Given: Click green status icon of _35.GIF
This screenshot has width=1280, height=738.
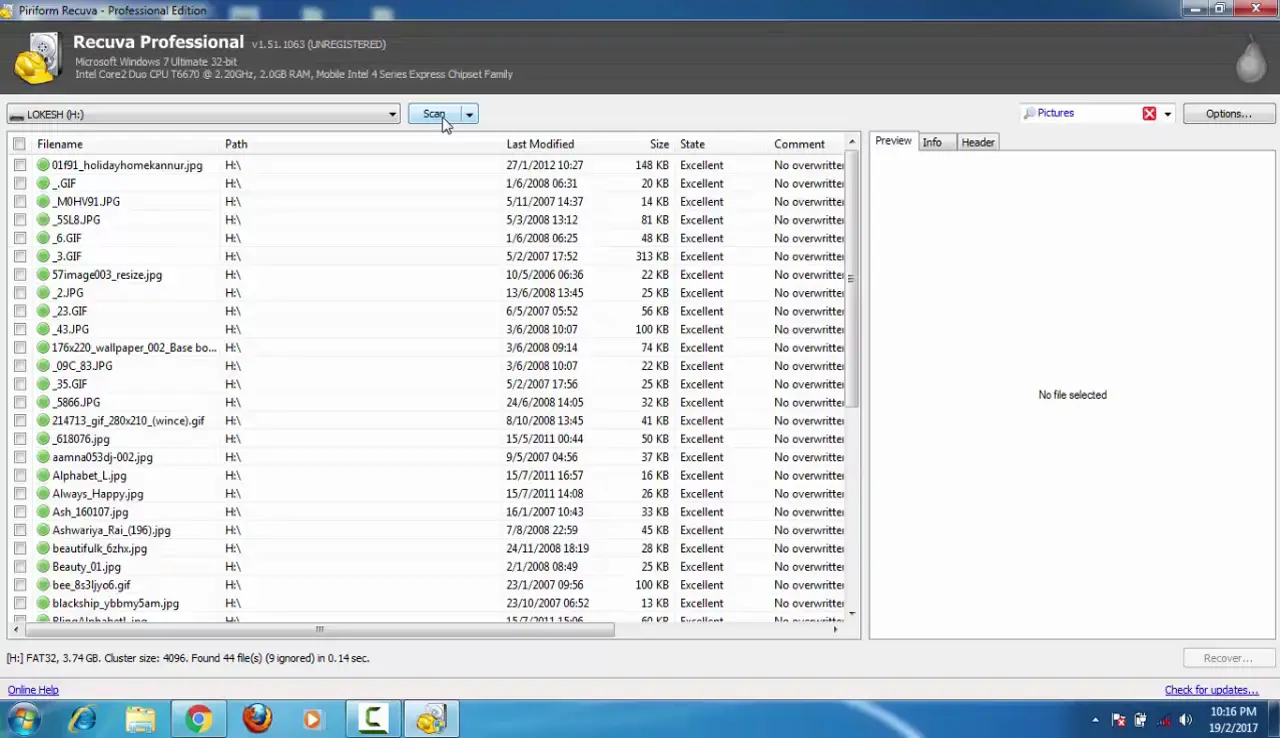Looking at the screenshot, I should [x=43, y=384].
